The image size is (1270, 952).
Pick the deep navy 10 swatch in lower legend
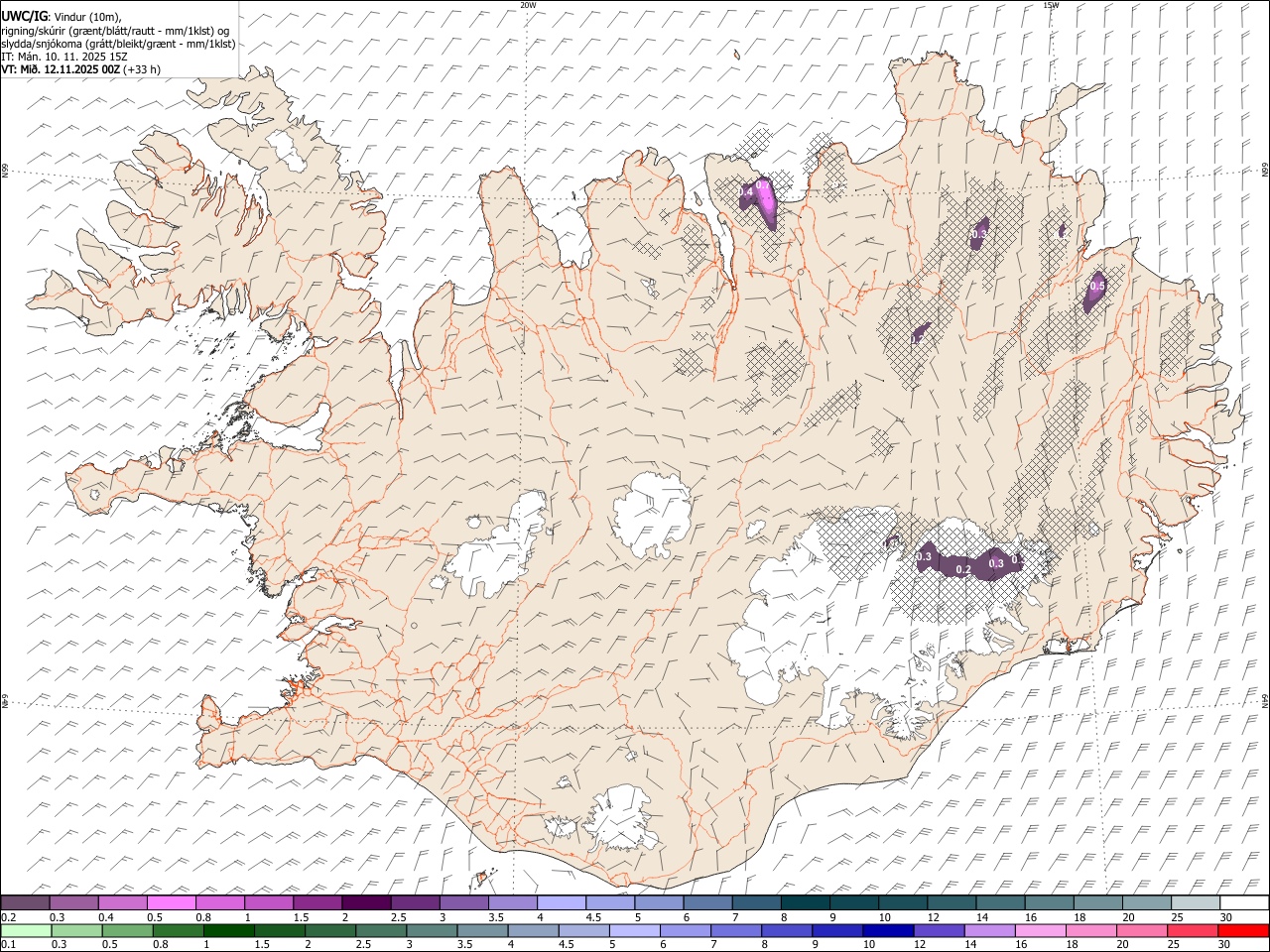click(888, 930)
